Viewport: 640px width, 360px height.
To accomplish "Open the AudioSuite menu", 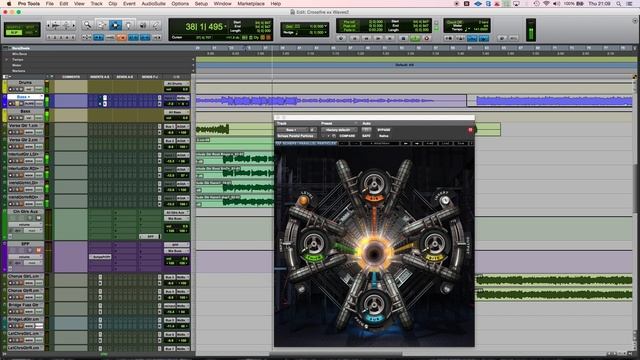I will (x=153, y=4).
